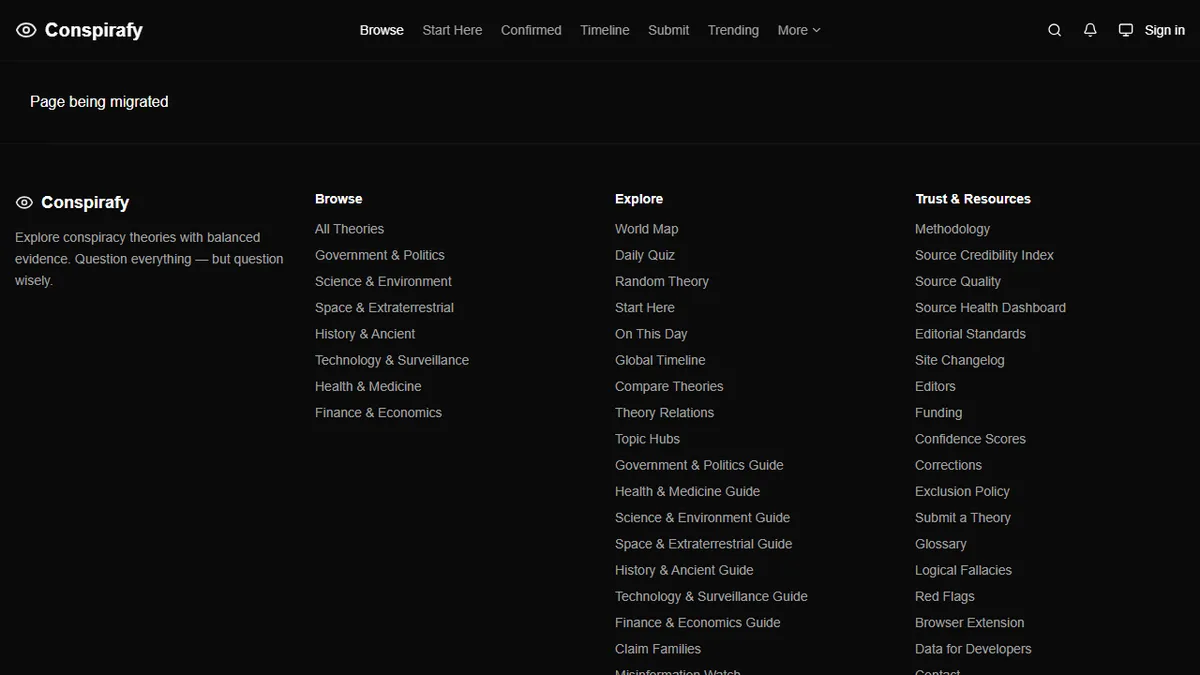Open the All Theories footer link
Image resolution: width=1200 pixels, height=675 pixels.
coord(349,229)
